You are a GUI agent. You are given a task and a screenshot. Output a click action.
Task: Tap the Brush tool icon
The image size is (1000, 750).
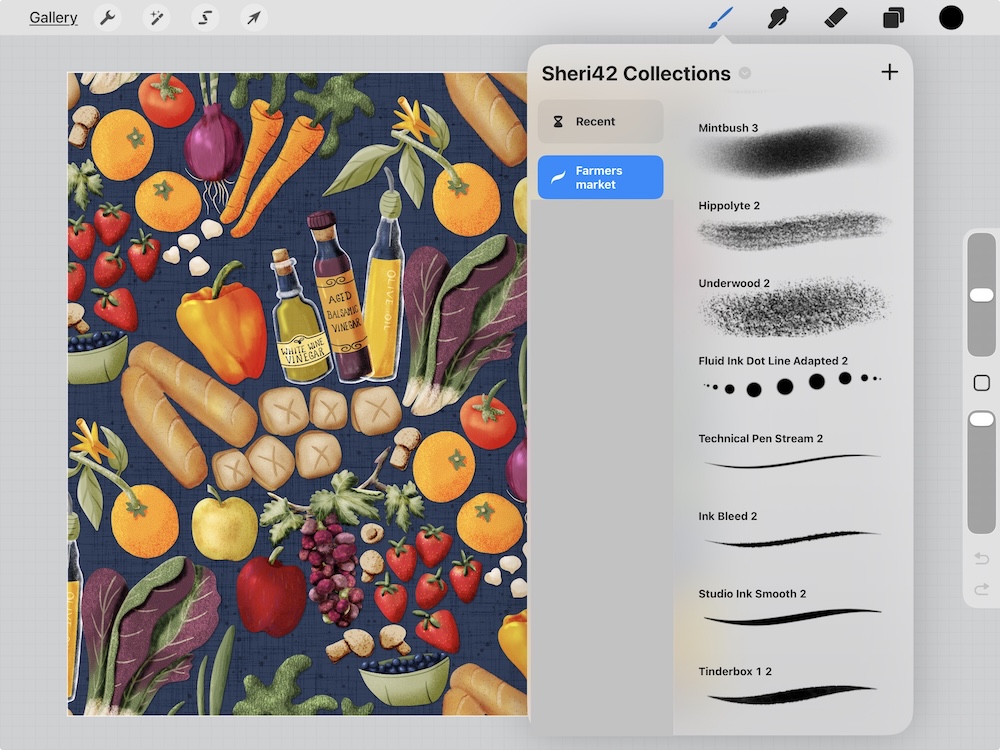721,18
